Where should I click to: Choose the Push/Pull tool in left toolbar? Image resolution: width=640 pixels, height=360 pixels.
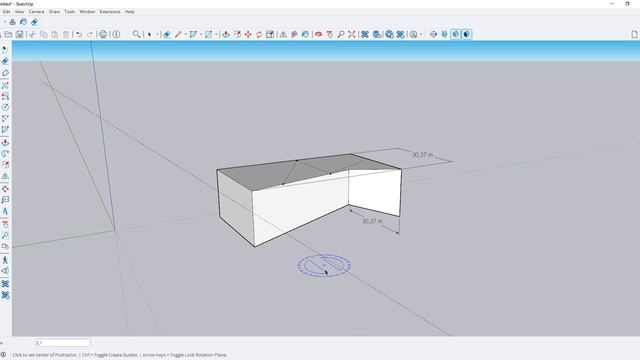[x=5, y=142]
